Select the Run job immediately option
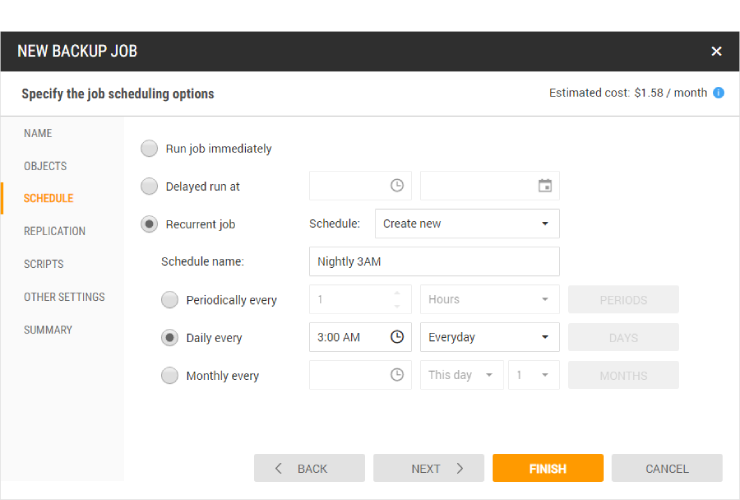740x500 pixels. tap(149, 149)
